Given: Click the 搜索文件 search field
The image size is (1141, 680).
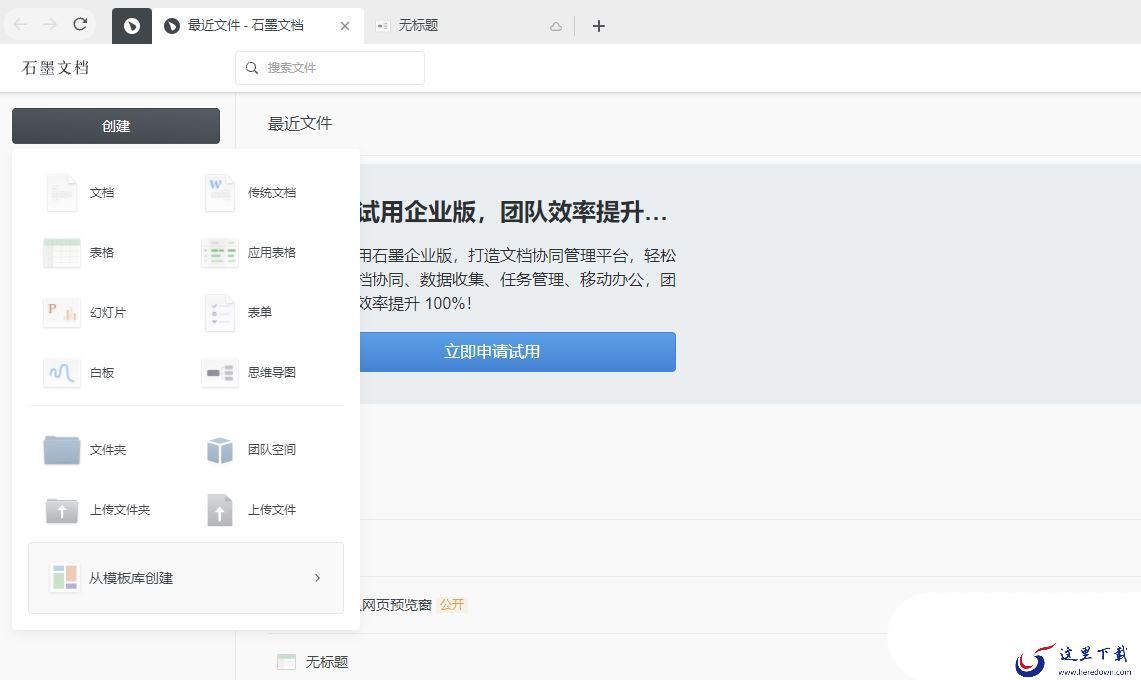Looking at the screenshot, I should click(330, 68).
